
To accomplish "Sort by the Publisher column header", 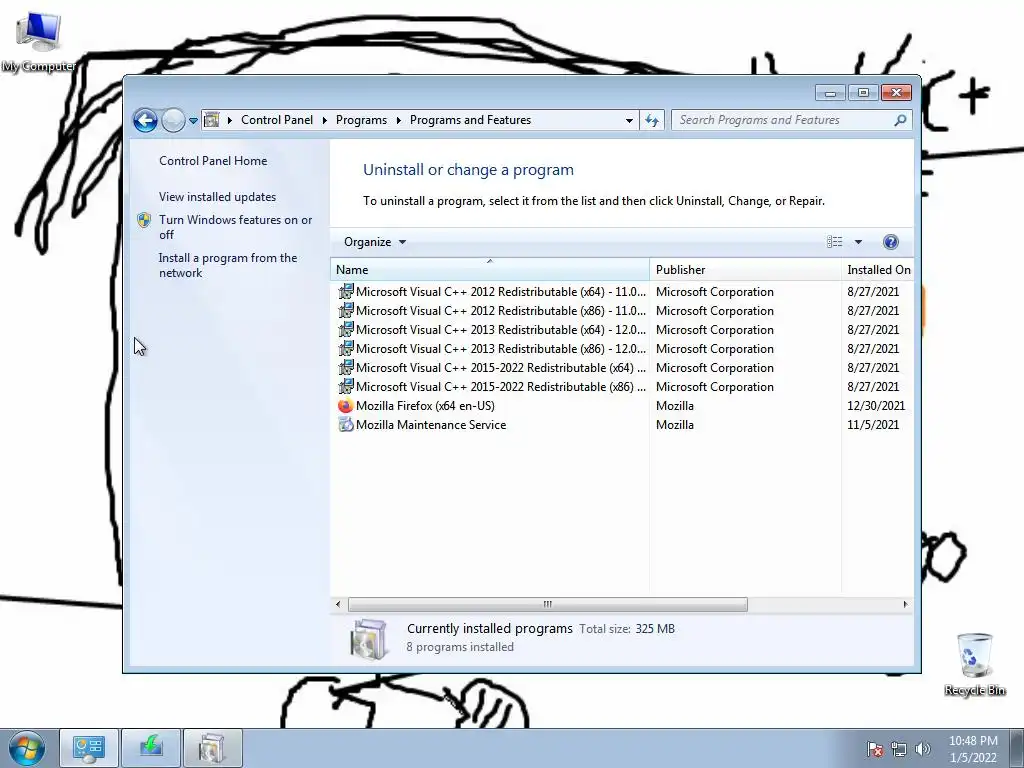I will point(745,270).
